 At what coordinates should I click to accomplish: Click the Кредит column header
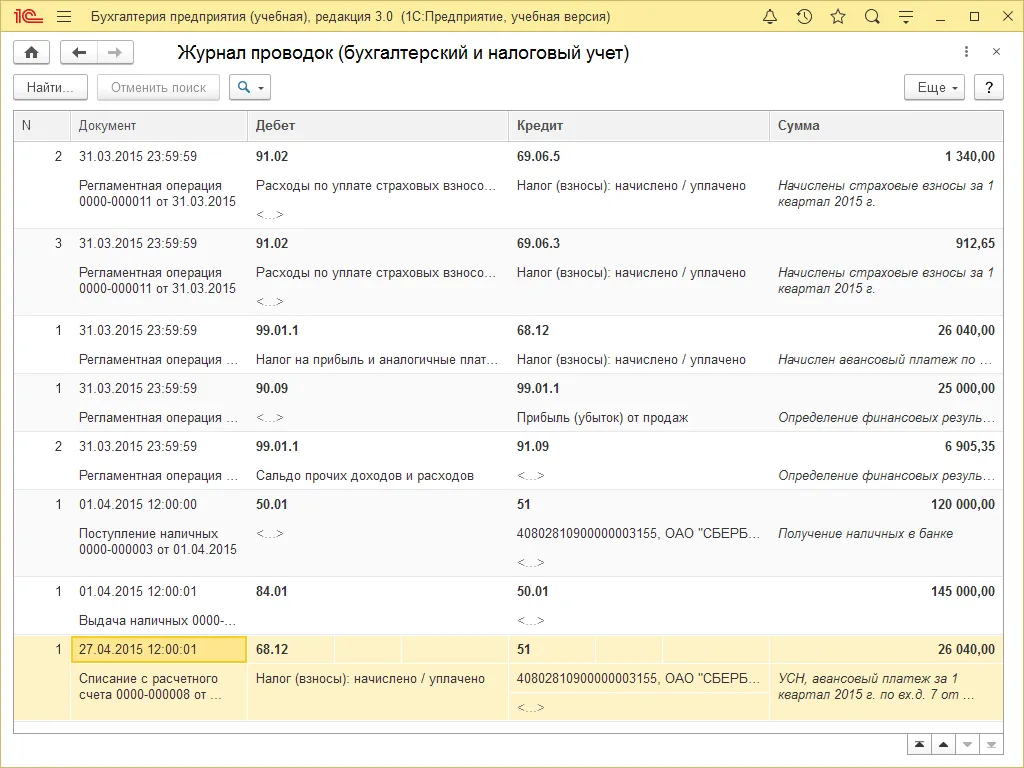click(x=639, y=126)
